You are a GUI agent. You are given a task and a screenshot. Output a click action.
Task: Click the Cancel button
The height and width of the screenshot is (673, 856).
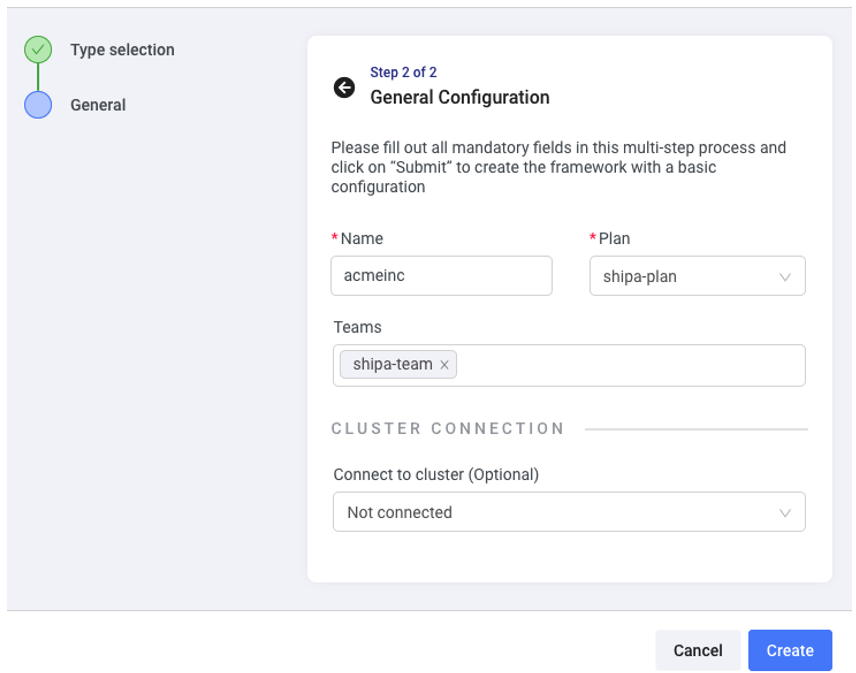[697, 650]
